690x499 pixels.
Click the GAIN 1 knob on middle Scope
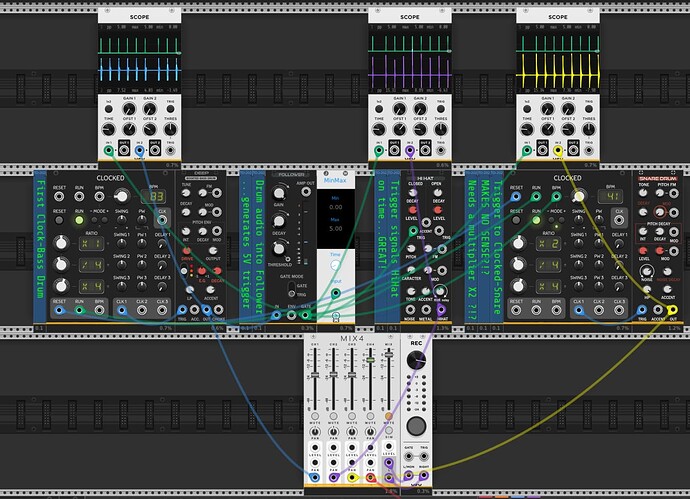399,109
